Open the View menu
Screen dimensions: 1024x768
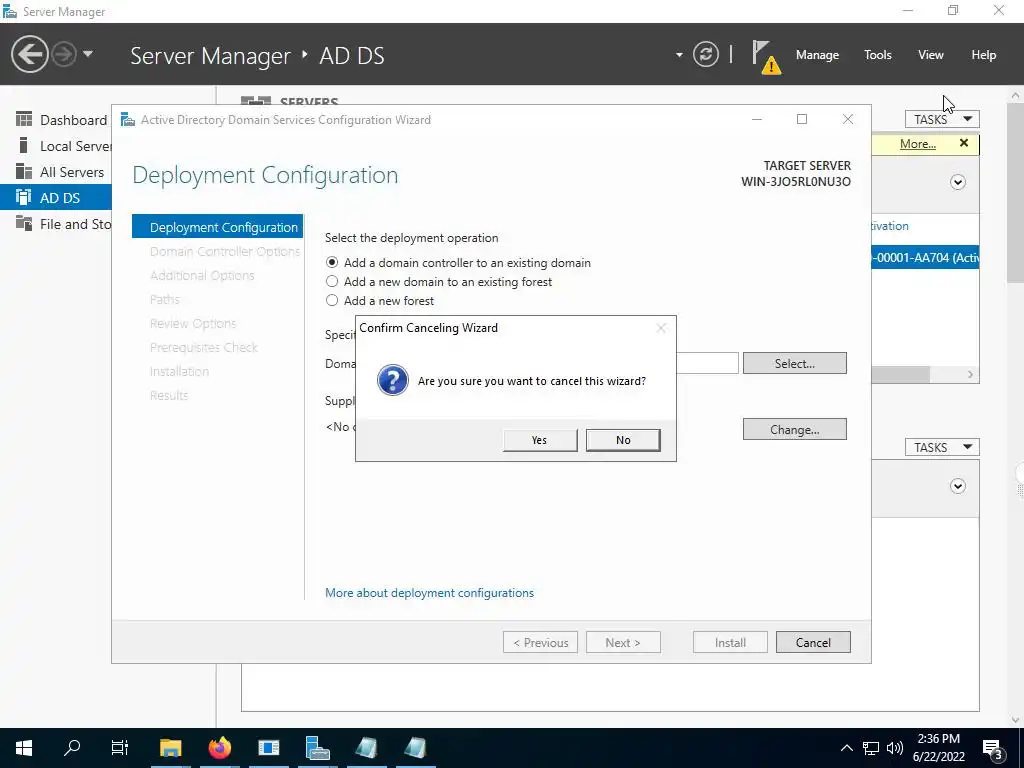930,55
